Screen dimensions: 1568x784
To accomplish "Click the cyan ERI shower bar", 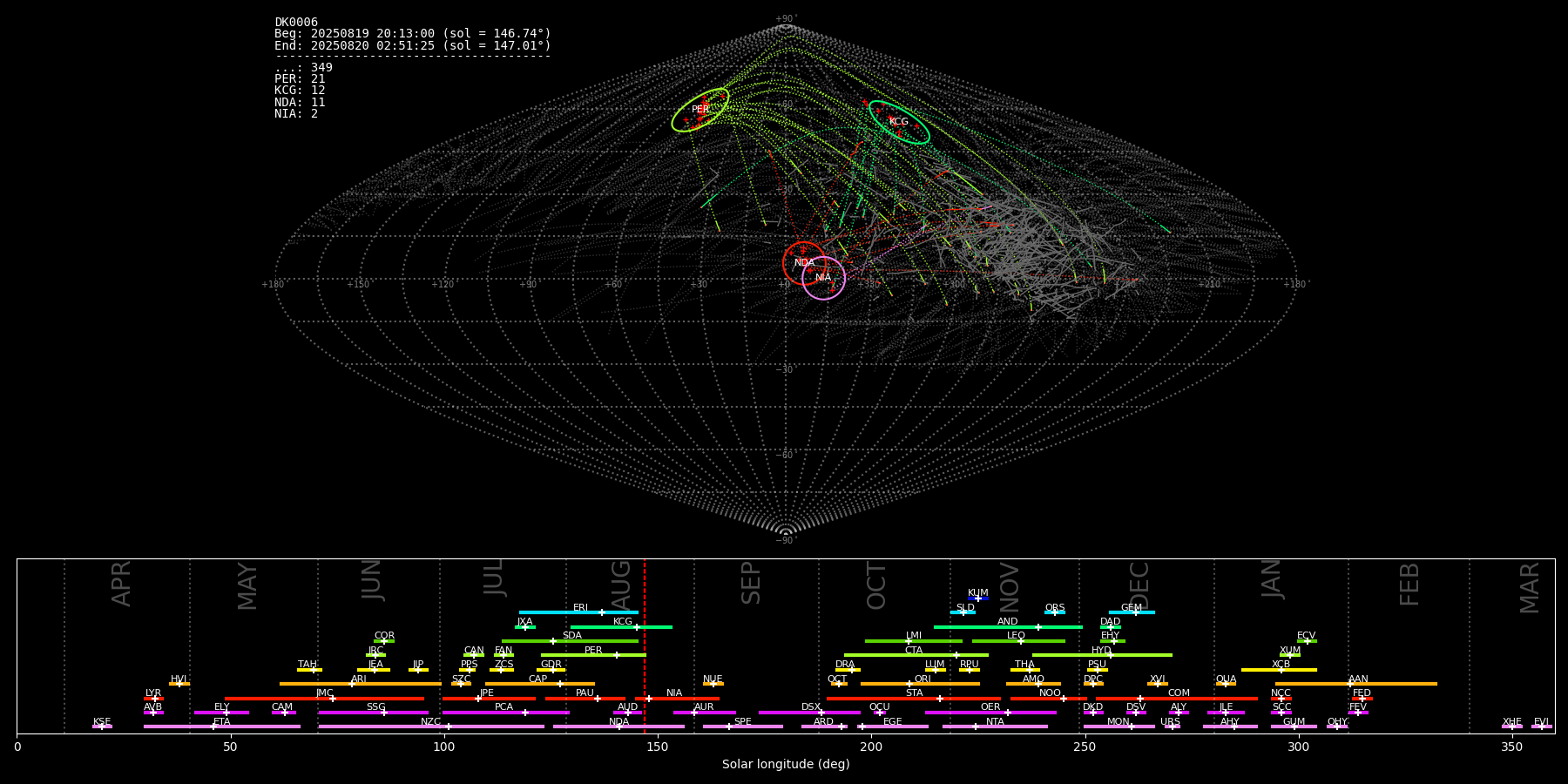I will (x=578, y=612).
